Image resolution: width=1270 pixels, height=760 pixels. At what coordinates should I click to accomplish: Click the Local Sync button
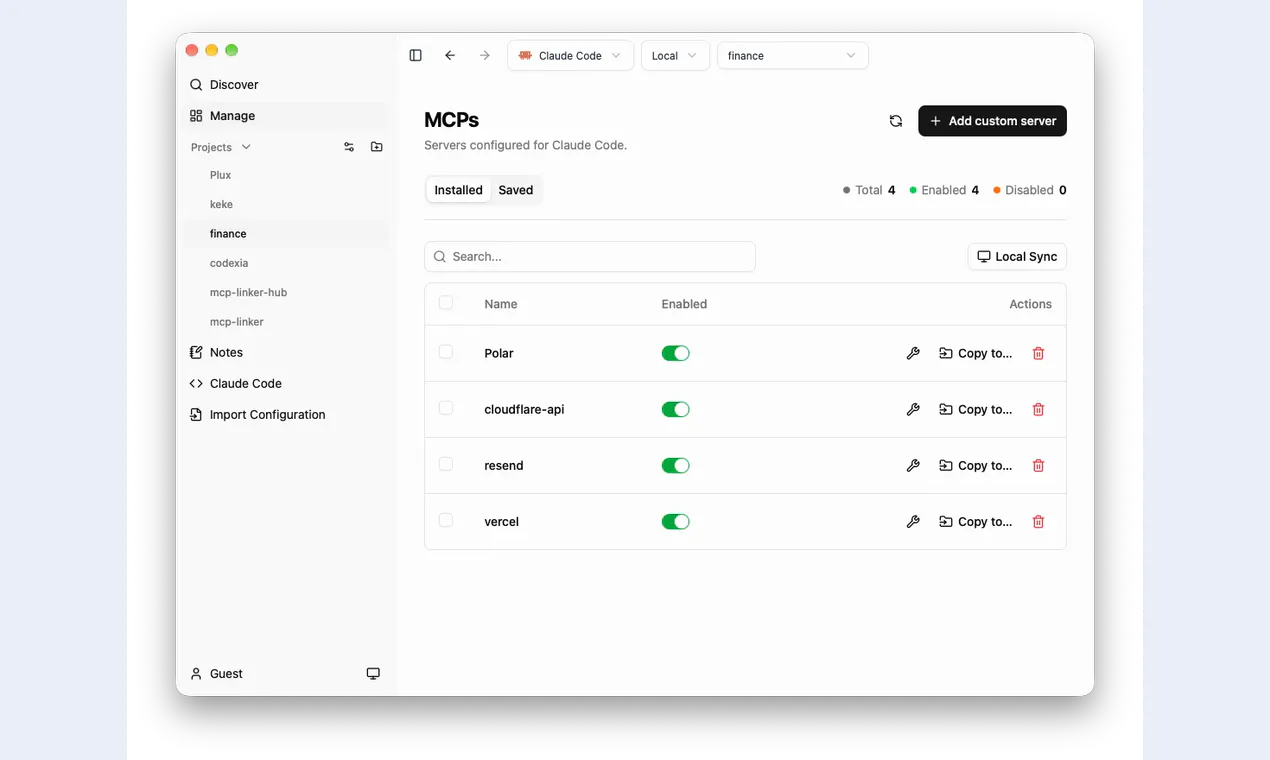click(x=1017, y=257)
